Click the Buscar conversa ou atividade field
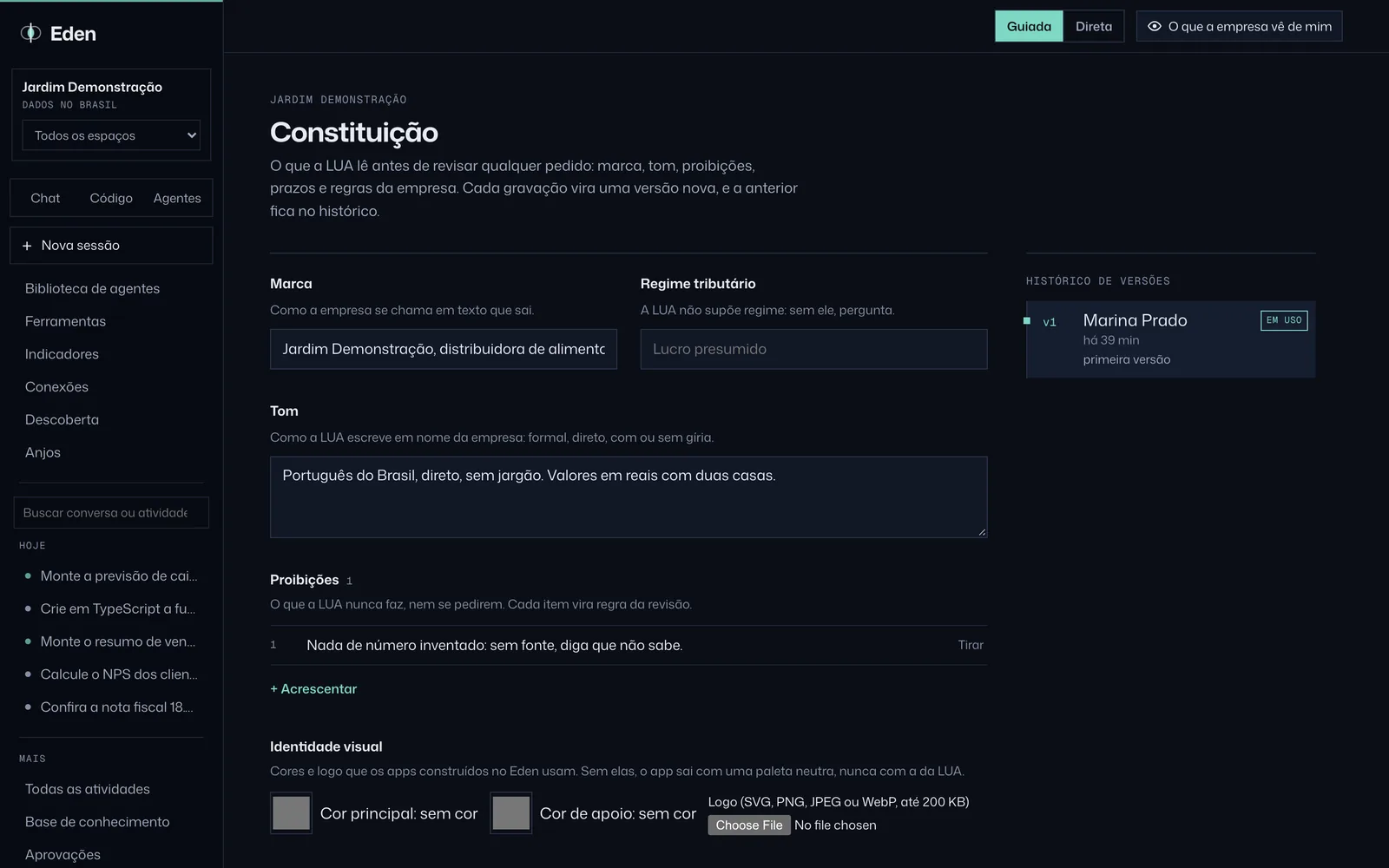This screenshot has width=1389, height=868. 111,512
